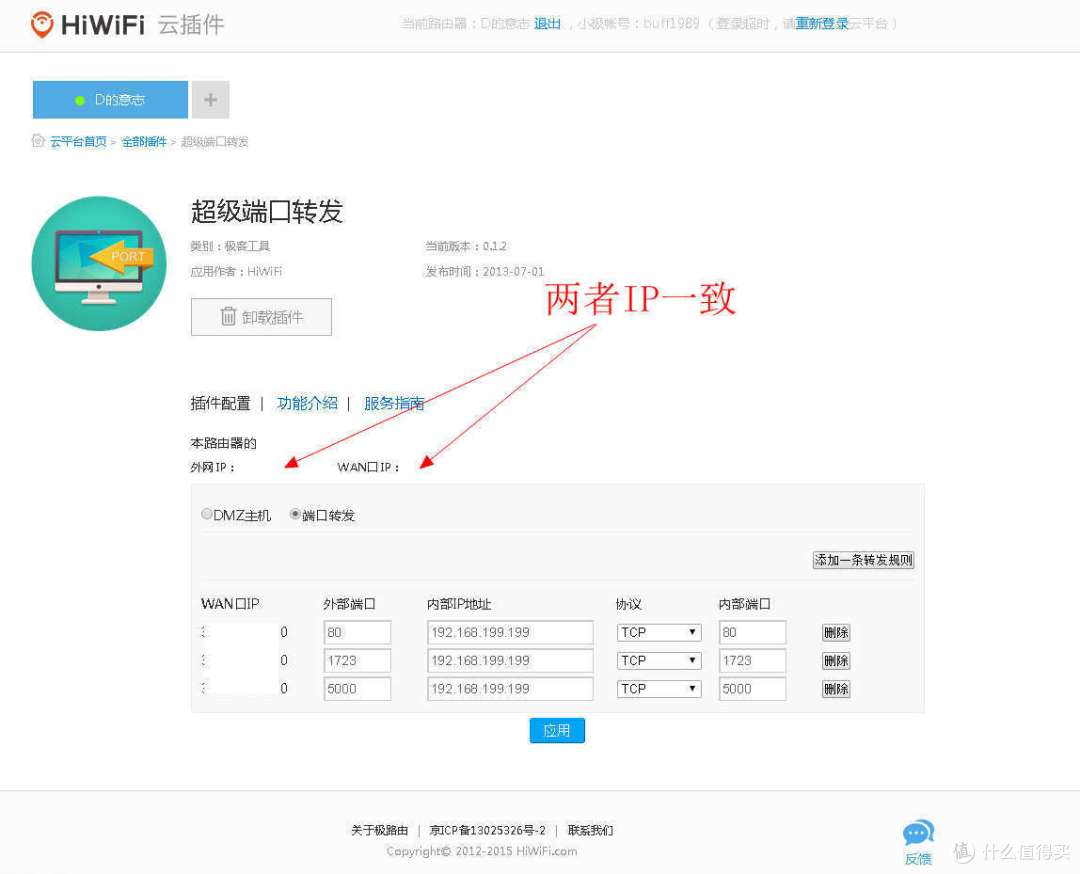Click the 协议 column header
Viewport: 1080px width, 874px height.
629,604
